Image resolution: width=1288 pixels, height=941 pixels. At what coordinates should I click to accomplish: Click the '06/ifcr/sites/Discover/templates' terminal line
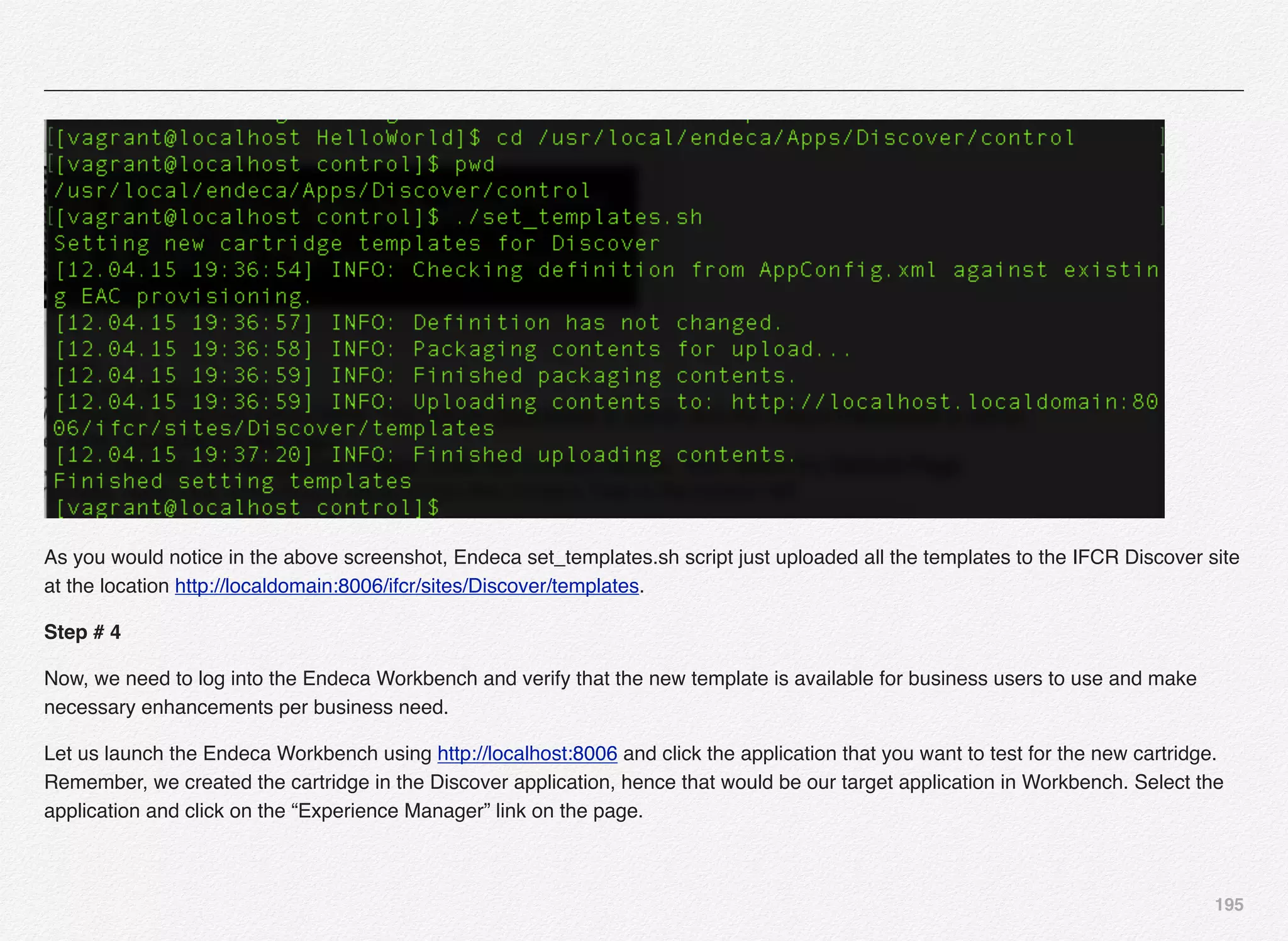pyautogui.click(x=274, y=428)
